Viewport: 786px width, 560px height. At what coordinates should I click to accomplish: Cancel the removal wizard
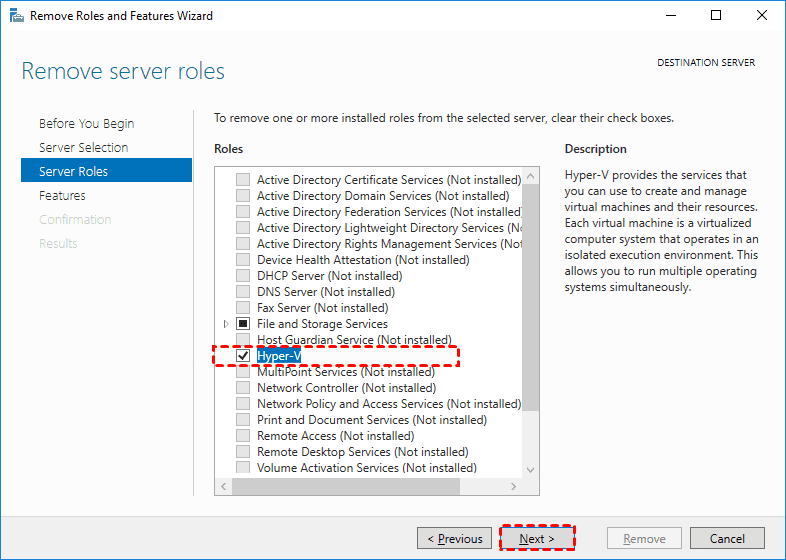click(727, 539)
